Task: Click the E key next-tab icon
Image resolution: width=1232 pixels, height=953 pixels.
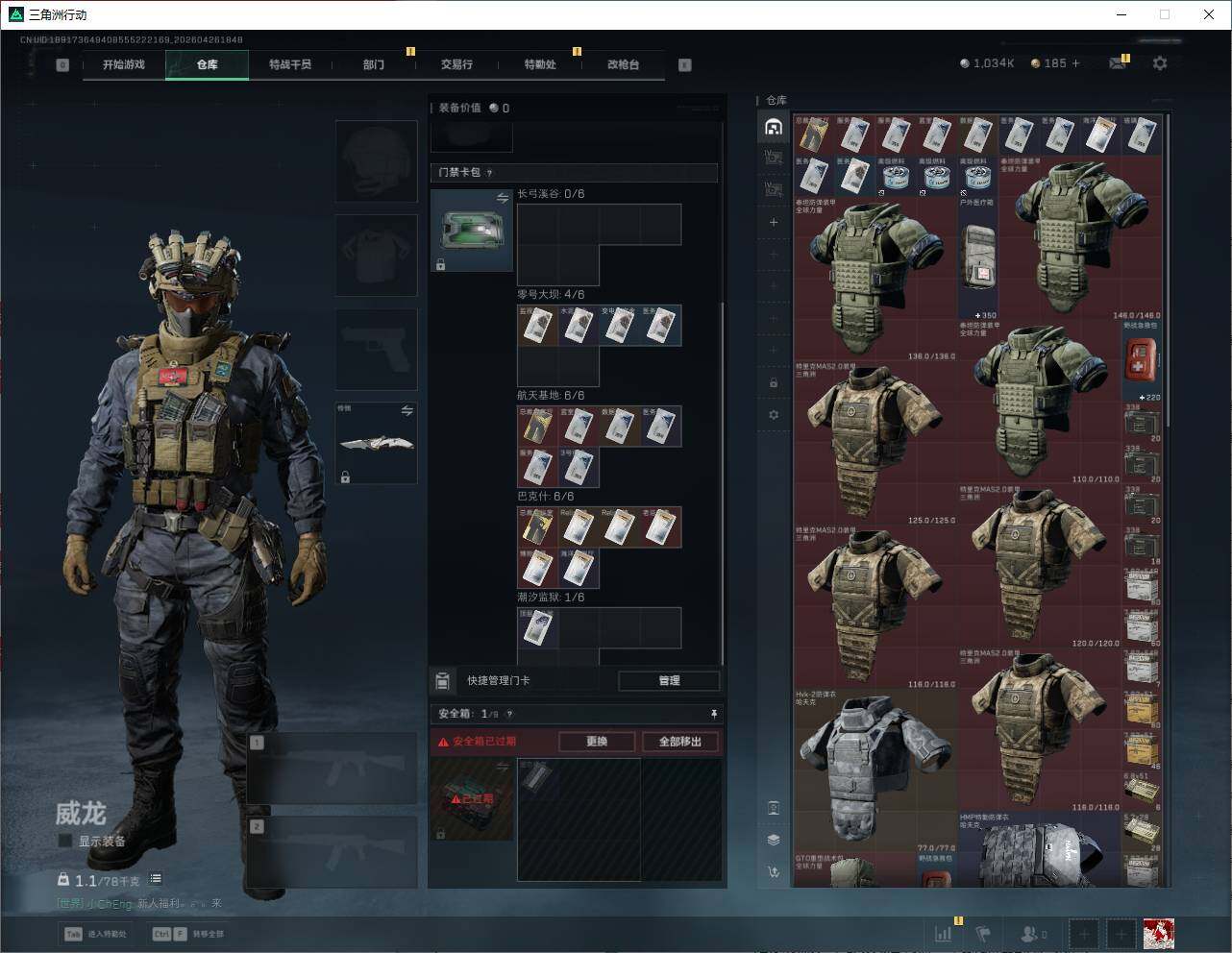Action: (x=685, y=64)
